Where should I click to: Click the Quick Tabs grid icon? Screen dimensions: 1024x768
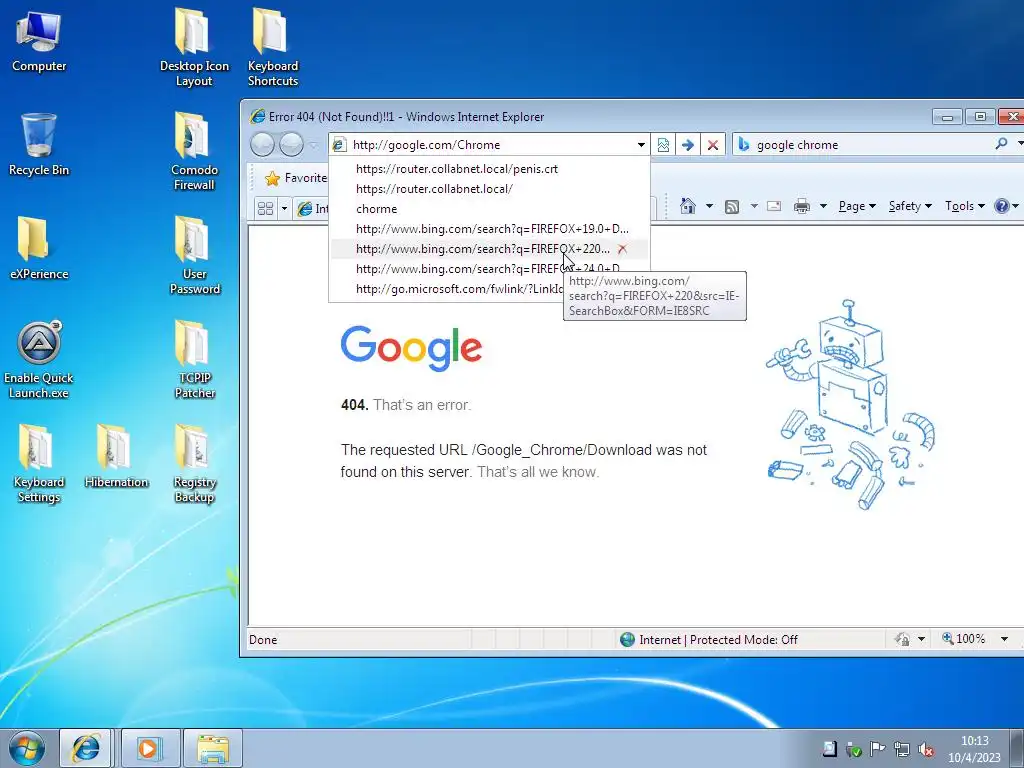[265, 208]
